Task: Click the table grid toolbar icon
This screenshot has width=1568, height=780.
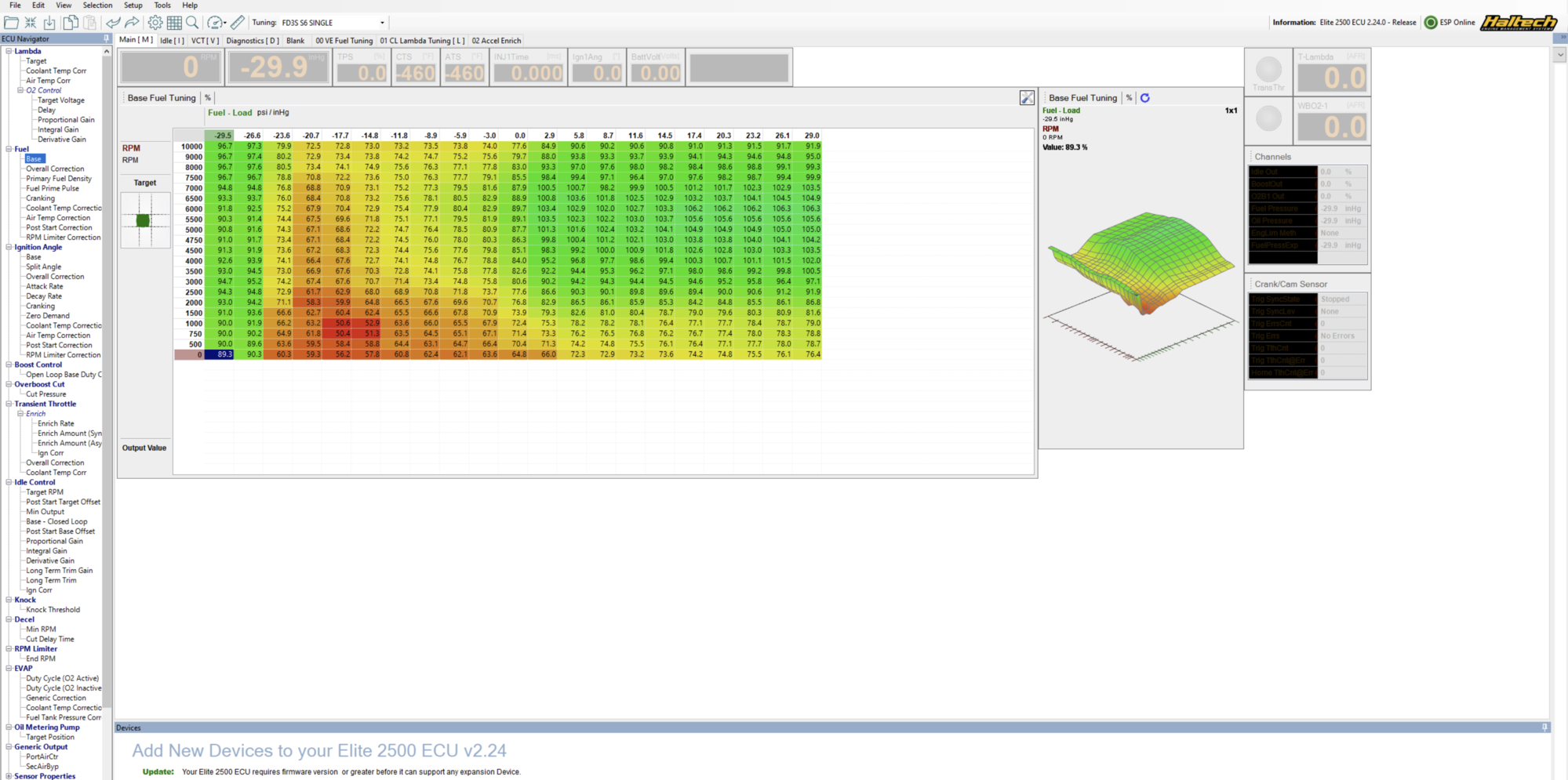Action: (x=174, y=23)
